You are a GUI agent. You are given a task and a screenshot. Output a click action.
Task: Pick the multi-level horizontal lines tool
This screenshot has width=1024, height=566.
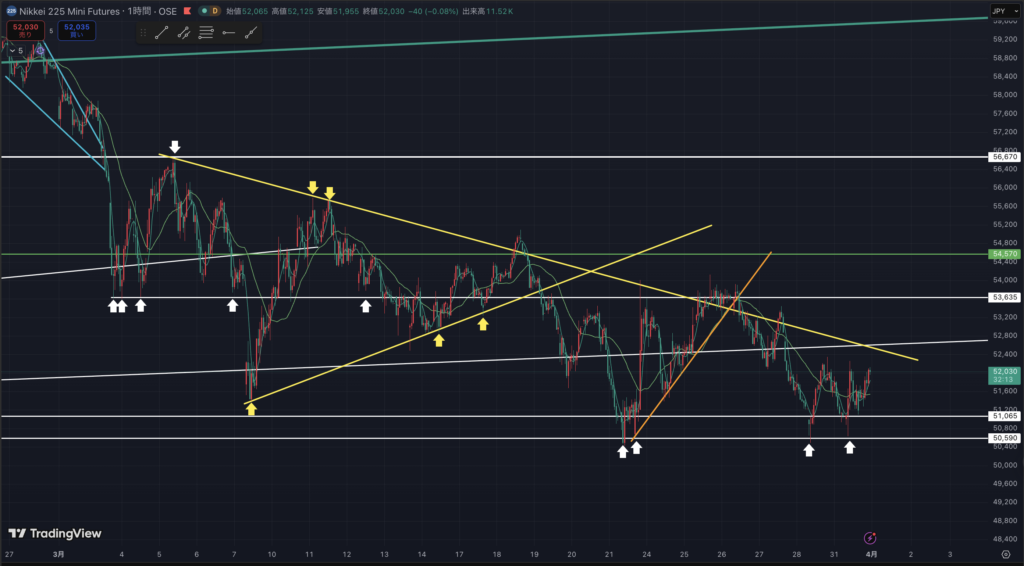(x=206, y=32)
